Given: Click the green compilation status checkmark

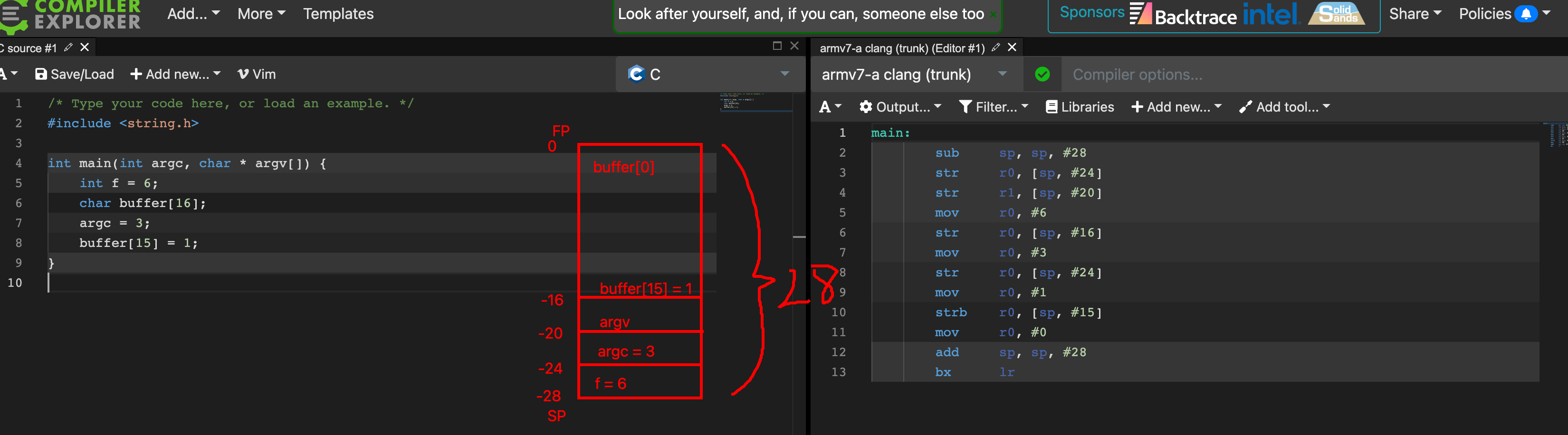Looking at the screenshot, I should (1042, 74).
